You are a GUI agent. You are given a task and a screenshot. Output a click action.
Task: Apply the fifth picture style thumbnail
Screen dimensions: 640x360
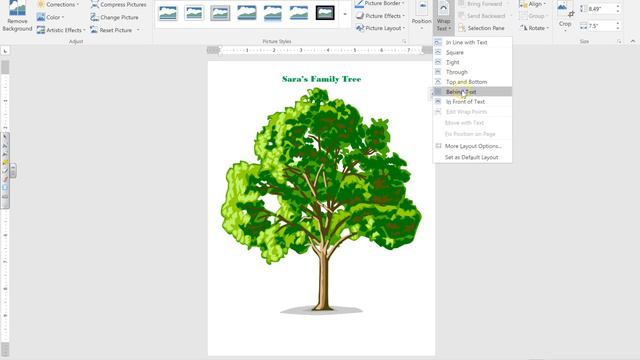(x=273, y=13)
